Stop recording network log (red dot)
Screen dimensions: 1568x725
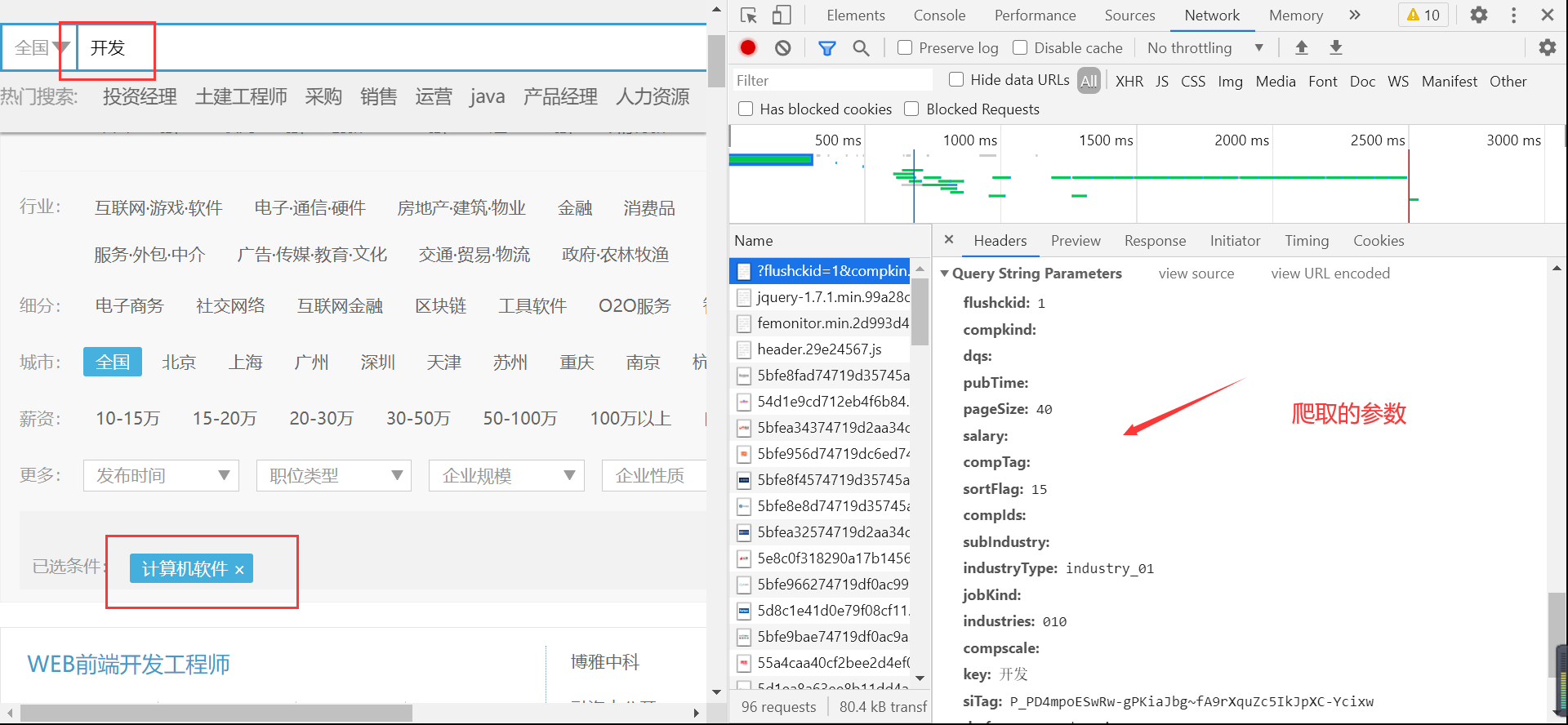coord(747,48)
